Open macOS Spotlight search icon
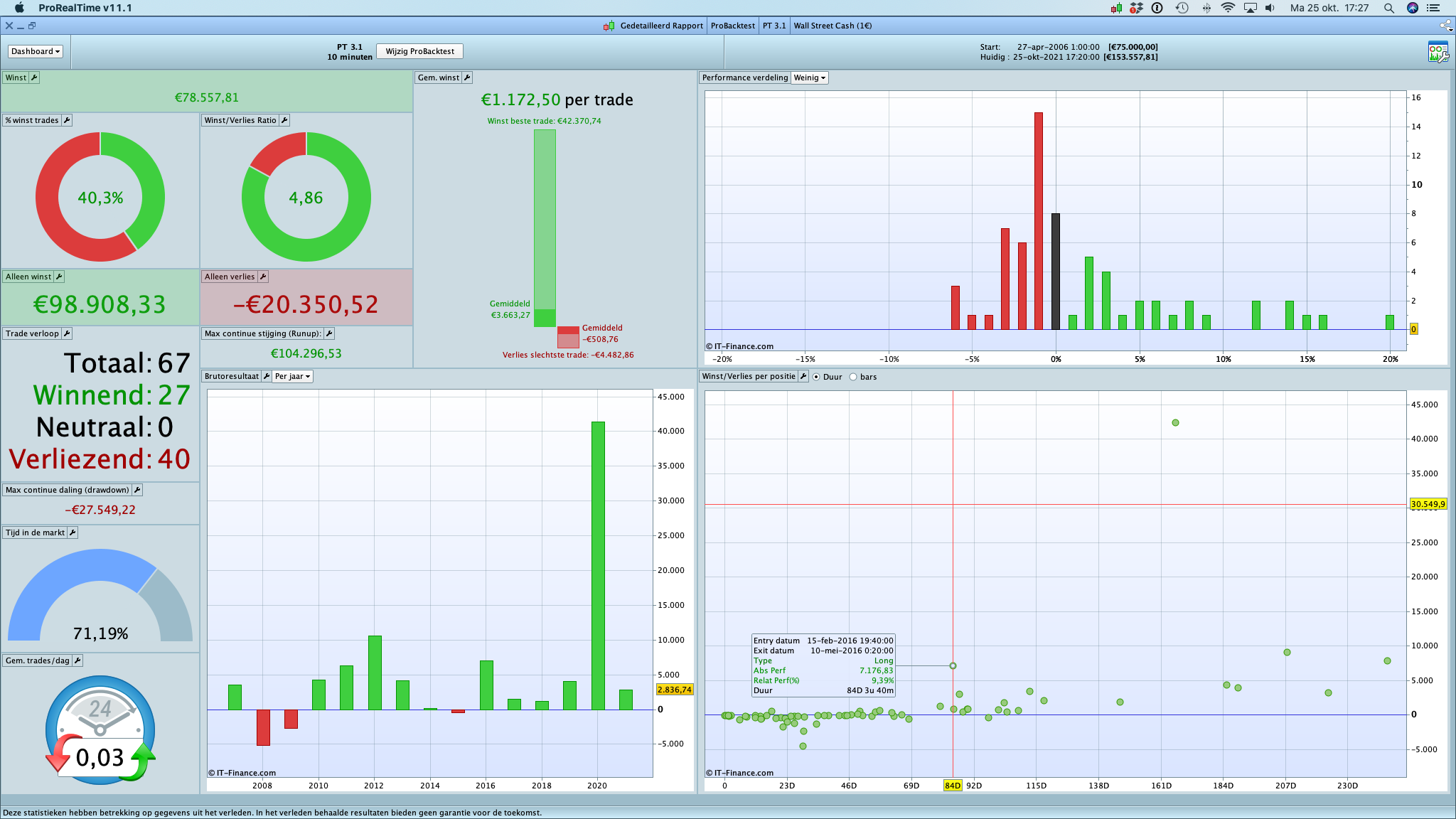The height and width of the screenshot is (819, 1456). click(x=1388, y=8)
